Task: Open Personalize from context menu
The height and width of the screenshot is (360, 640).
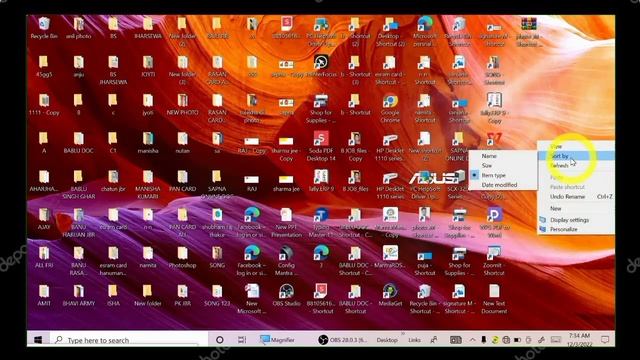Action: [576, 229]
